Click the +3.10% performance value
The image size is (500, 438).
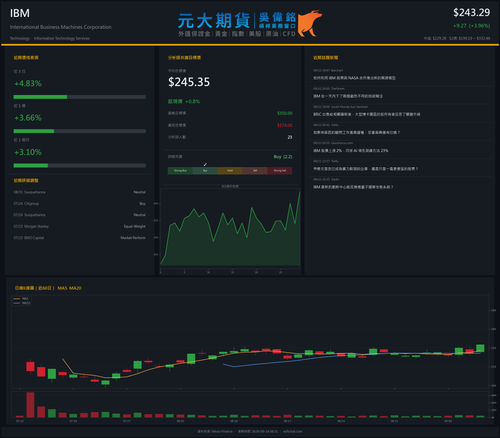click(x=28, y=152)
